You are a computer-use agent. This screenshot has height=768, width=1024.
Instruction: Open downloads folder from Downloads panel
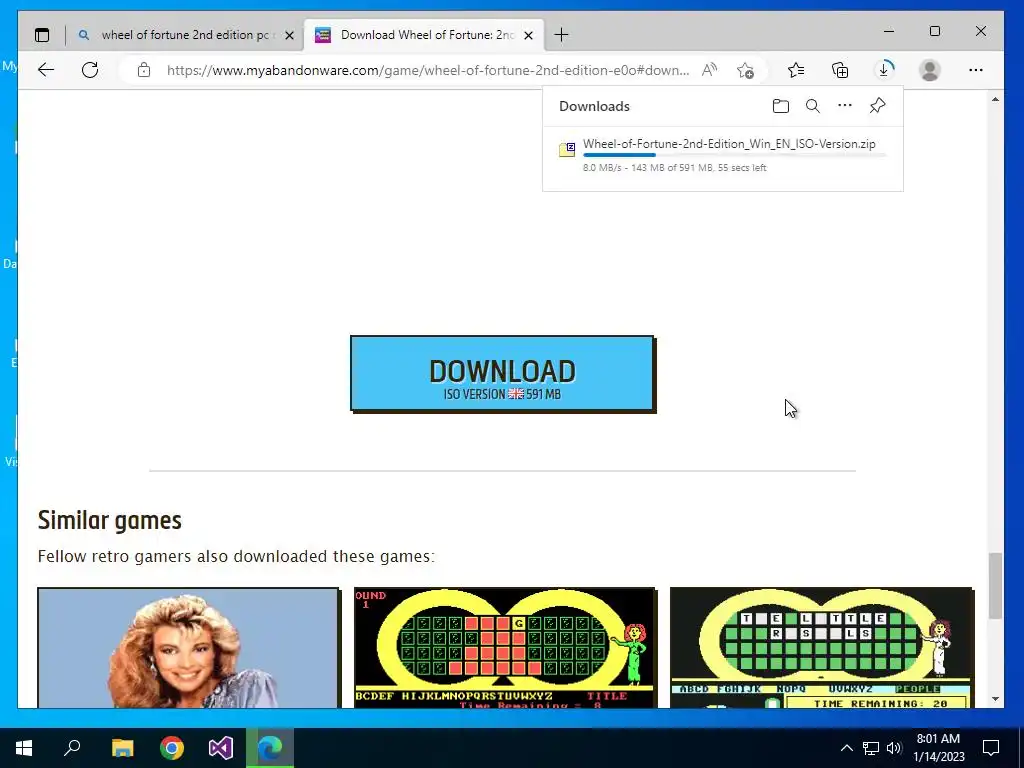pyautogui.click(x=780, y=106)
